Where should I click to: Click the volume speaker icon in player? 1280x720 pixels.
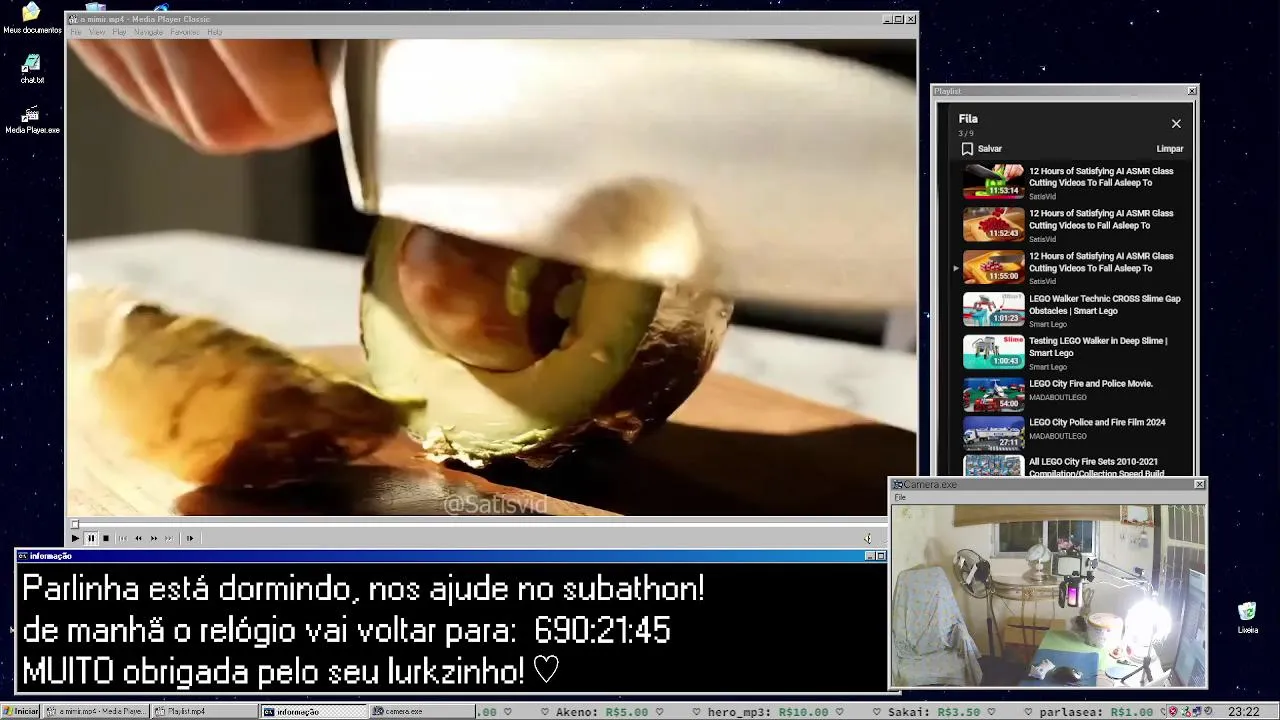click(x=868, y=538)
